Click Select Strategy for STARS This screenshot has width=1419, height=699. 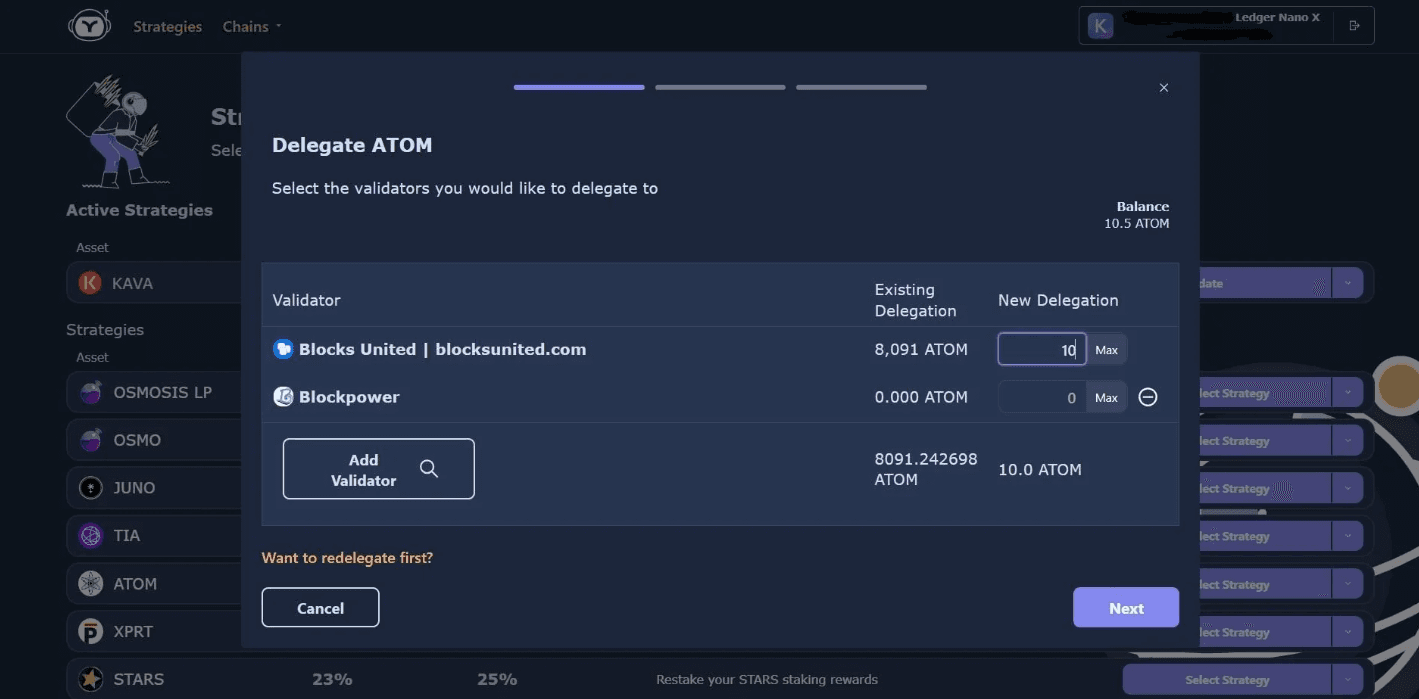(1227, 680)
